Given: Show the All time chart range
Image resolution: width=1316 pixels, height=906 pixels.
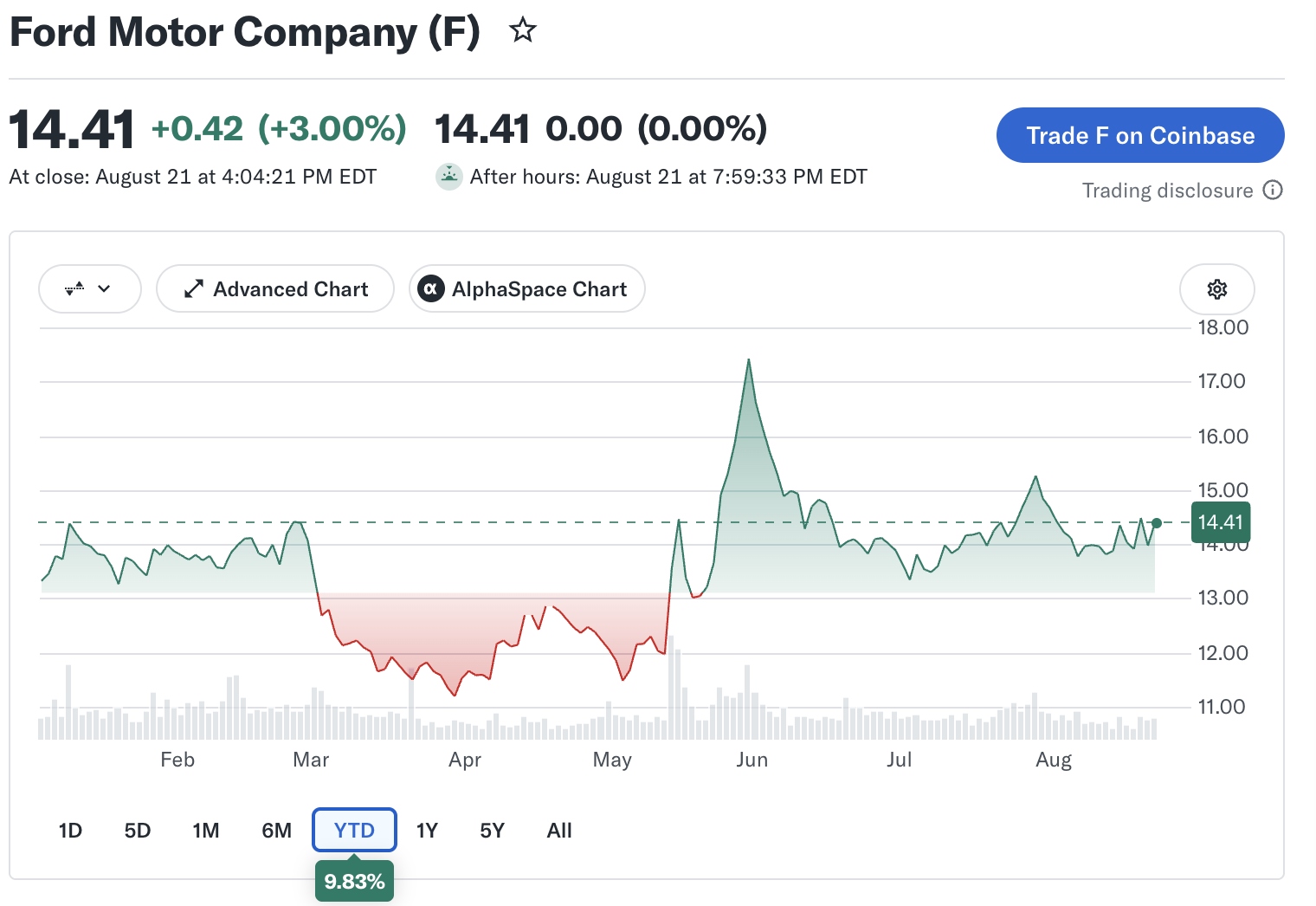Looking at the screenshot, I should 559,831.
